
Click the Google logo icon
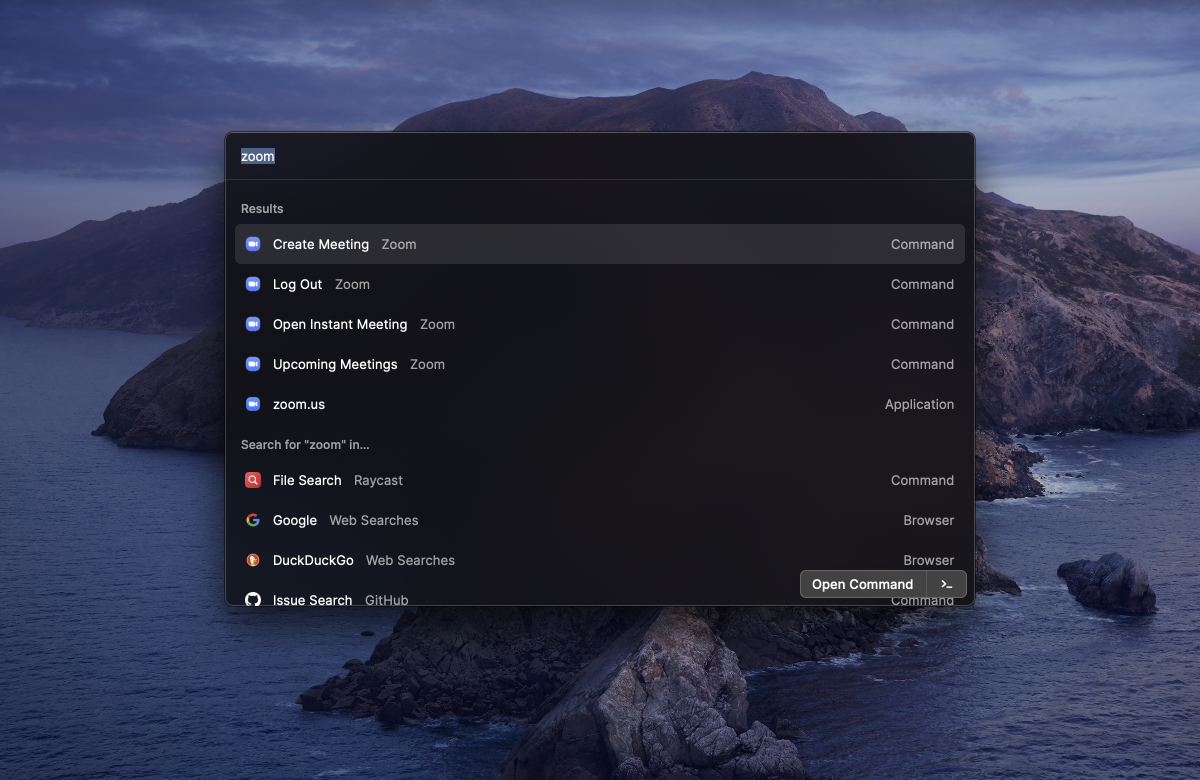tap(253, 520)
